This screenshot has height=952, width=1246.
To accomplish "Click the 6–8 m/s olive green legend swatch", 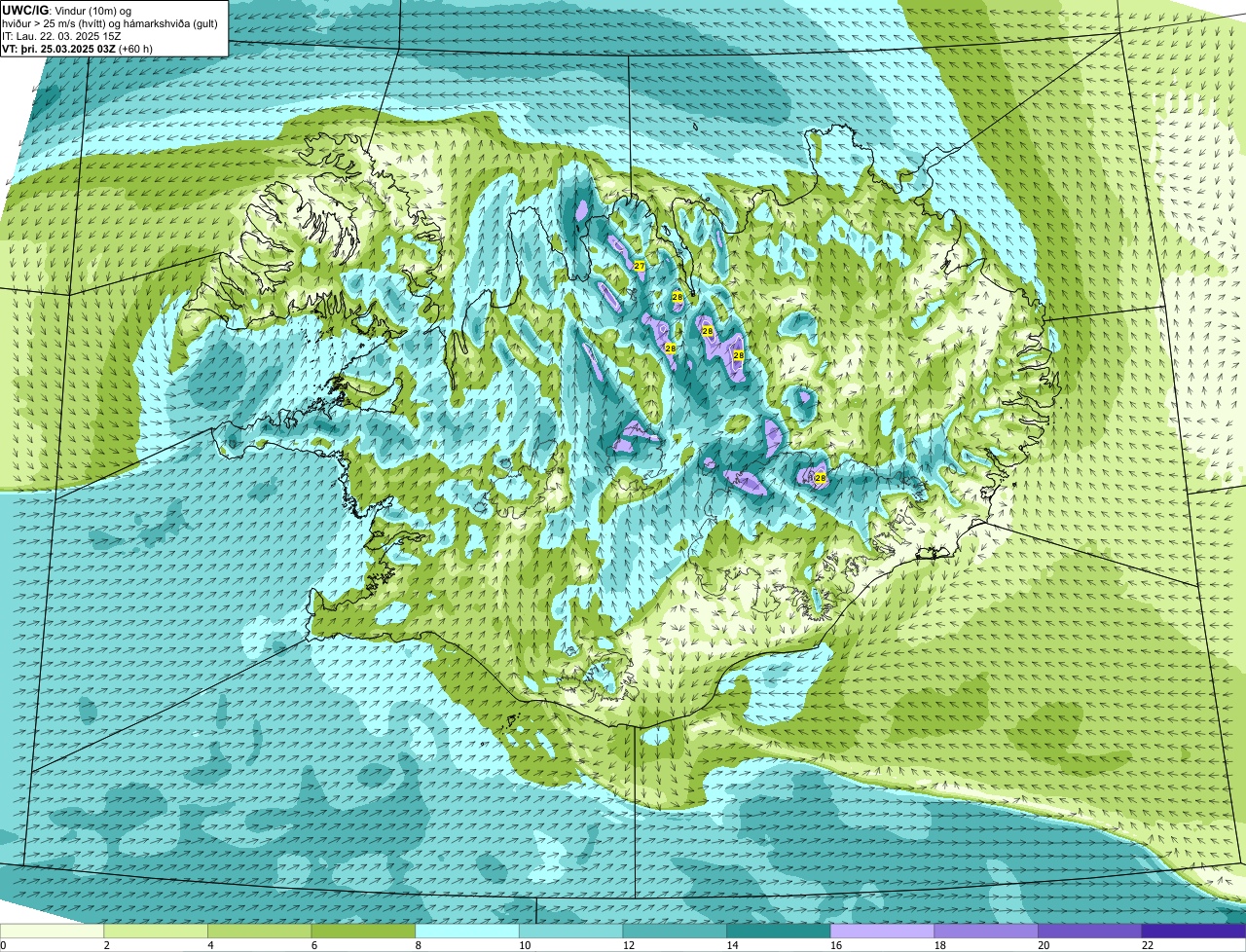I will pos(363,931).
